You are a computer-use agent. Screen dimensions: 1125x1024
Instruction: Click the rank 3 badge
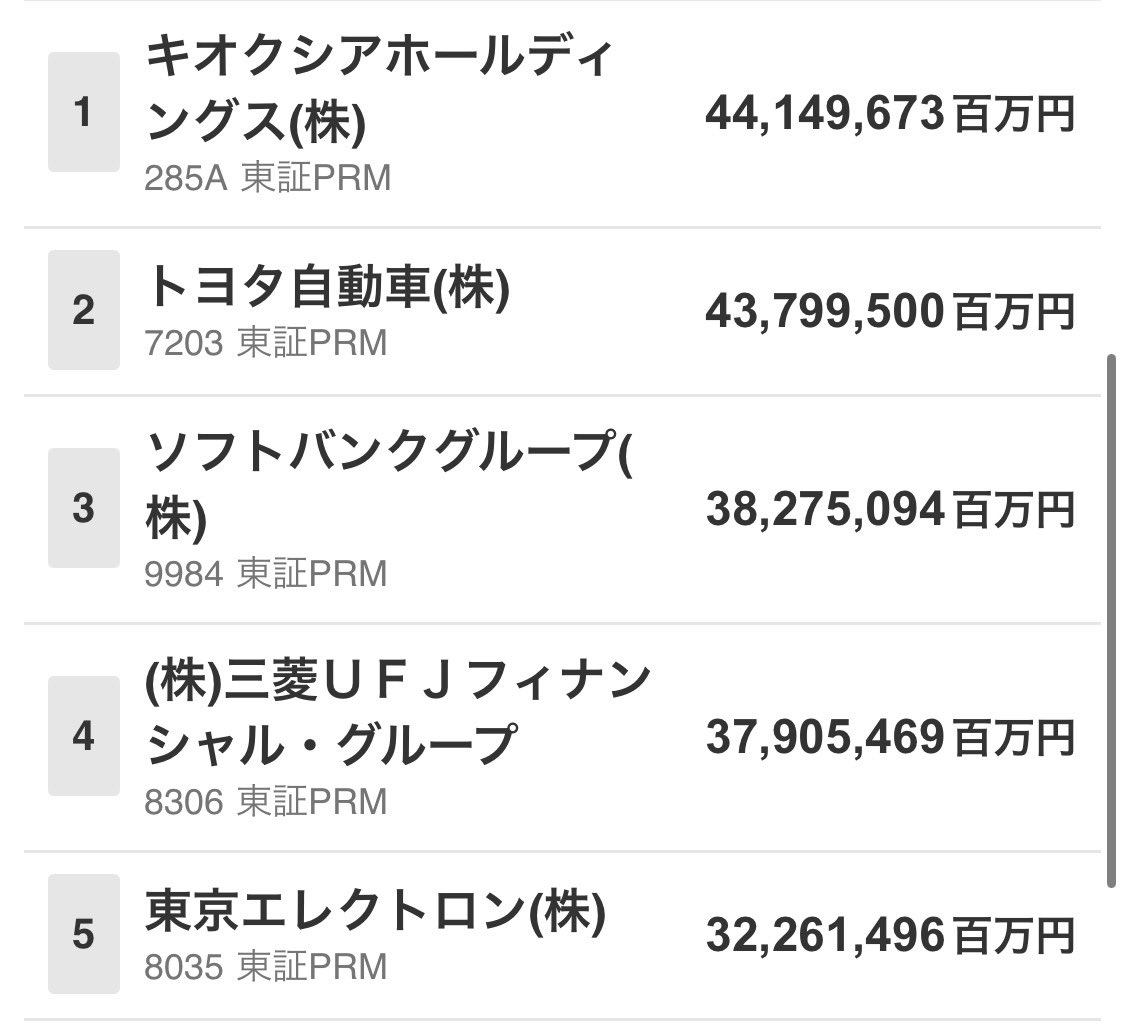pos(84,508)
